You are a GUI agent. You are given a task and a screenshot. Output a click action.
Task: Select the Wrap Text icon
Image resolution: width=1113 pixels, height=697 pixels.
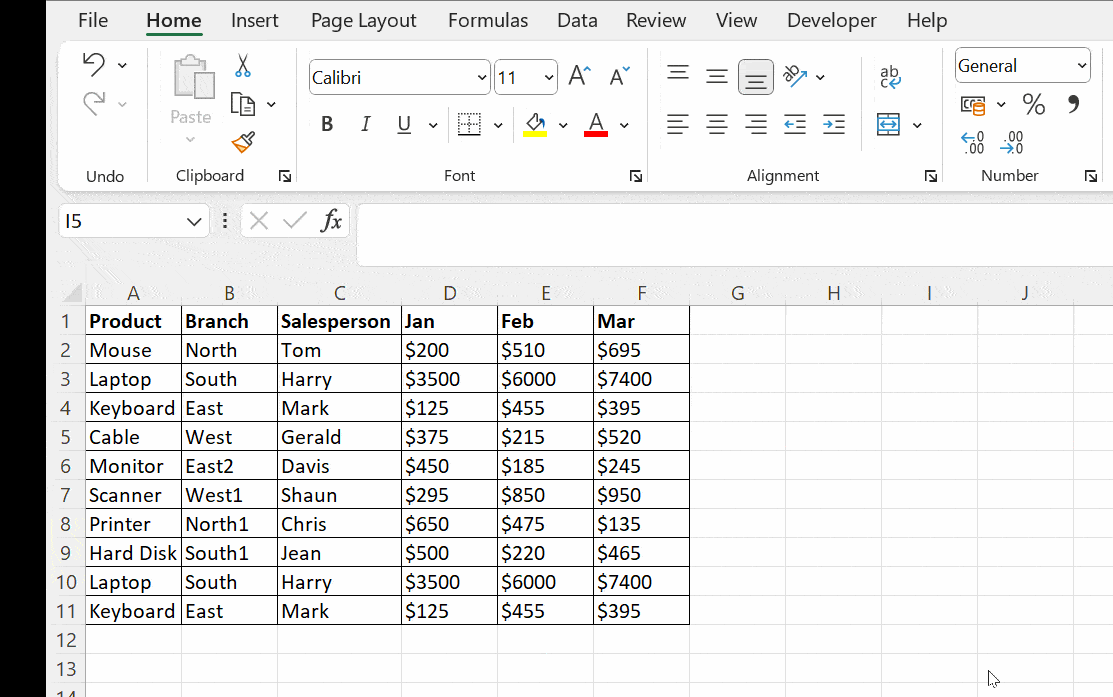coord(889,77)
